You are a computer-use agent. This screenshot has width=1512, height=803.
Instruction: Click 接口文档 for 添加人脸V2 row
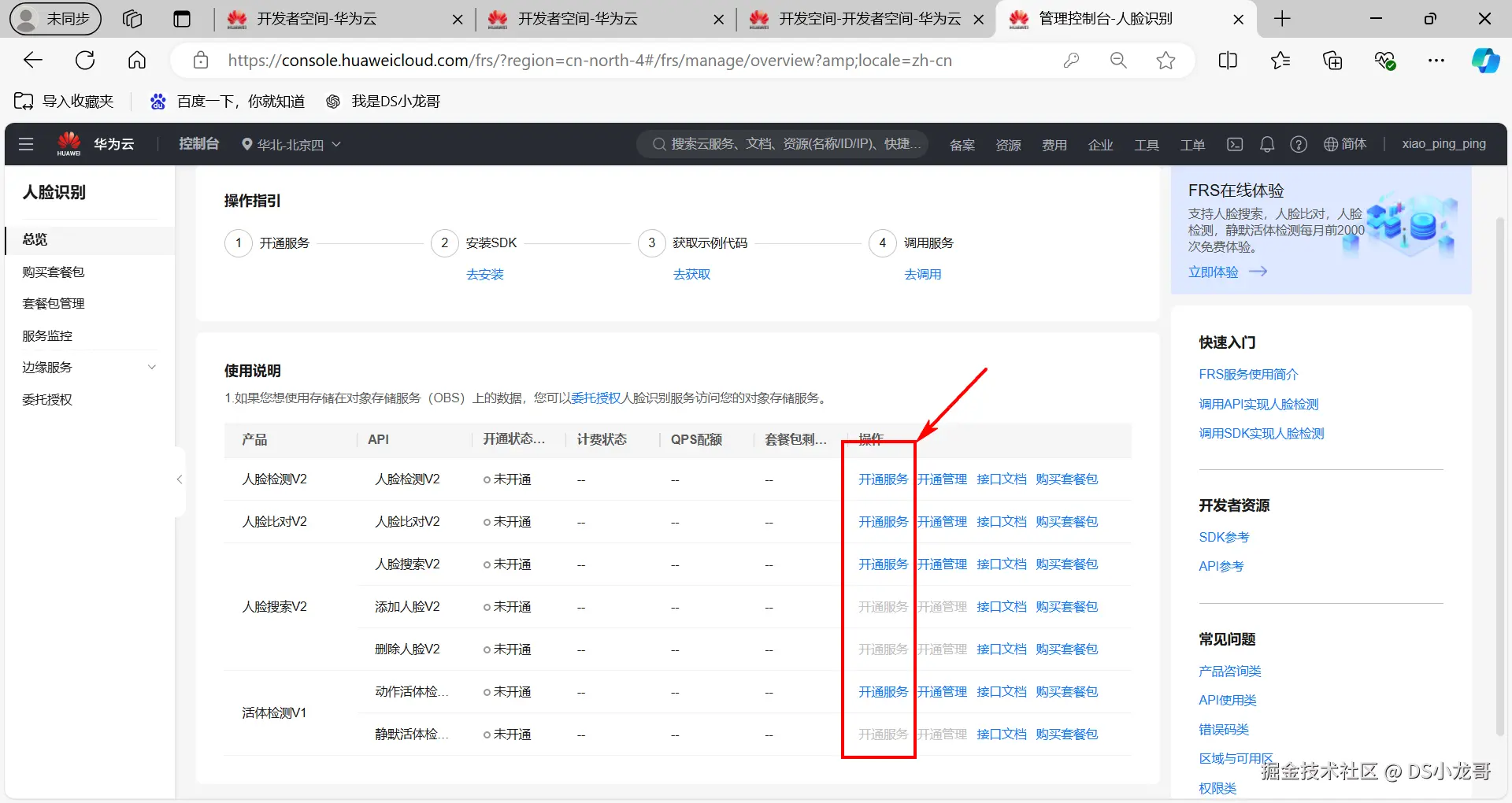coord(1002,607)
